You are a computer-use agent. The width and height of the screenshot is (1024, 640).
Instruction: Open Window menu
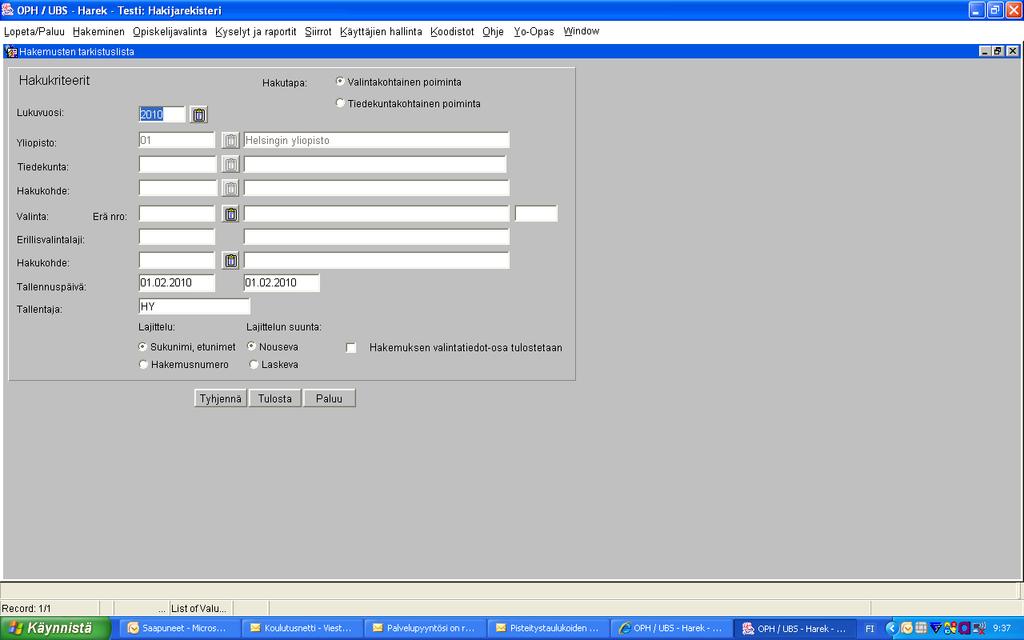coord(581,31)
